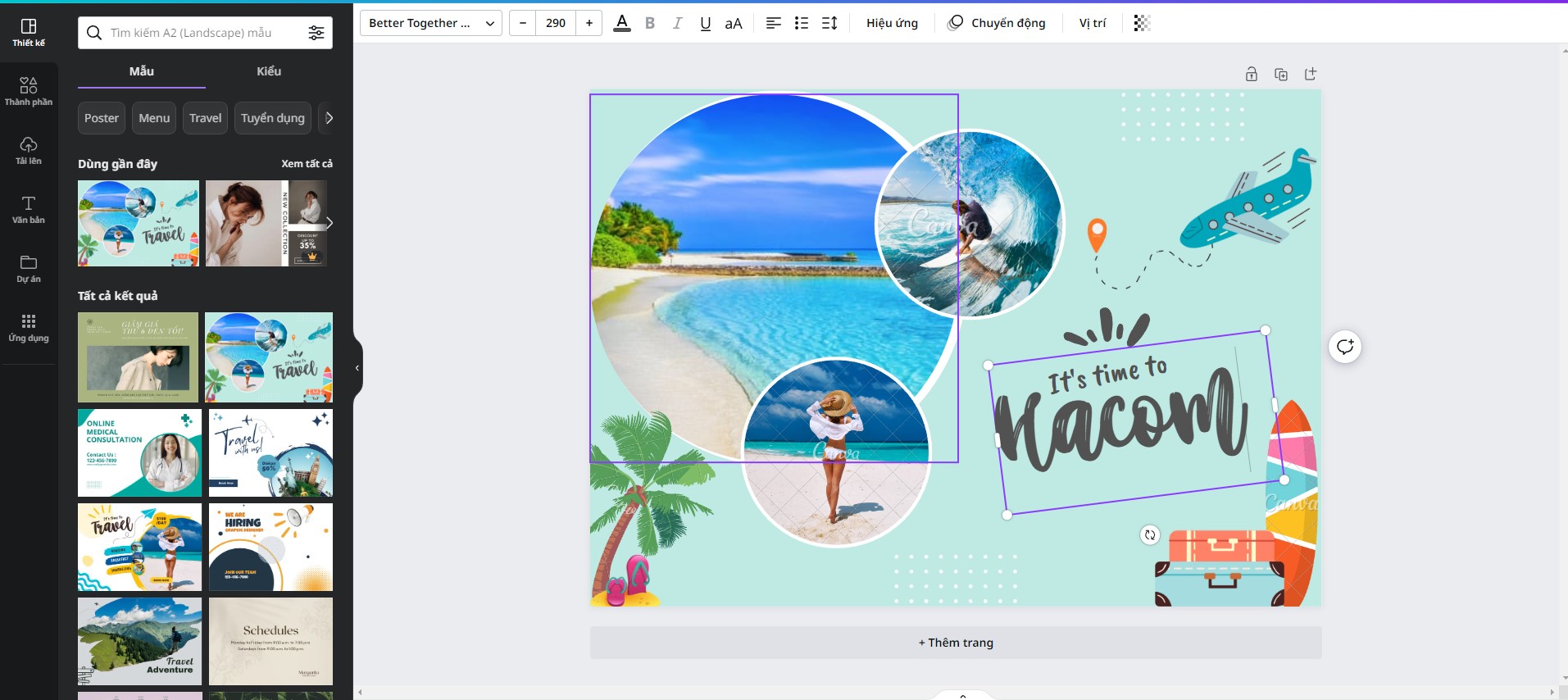Click the Thêm trang button
The width and height of the screenshot is (1568, 700).
(x=955, y=643)
